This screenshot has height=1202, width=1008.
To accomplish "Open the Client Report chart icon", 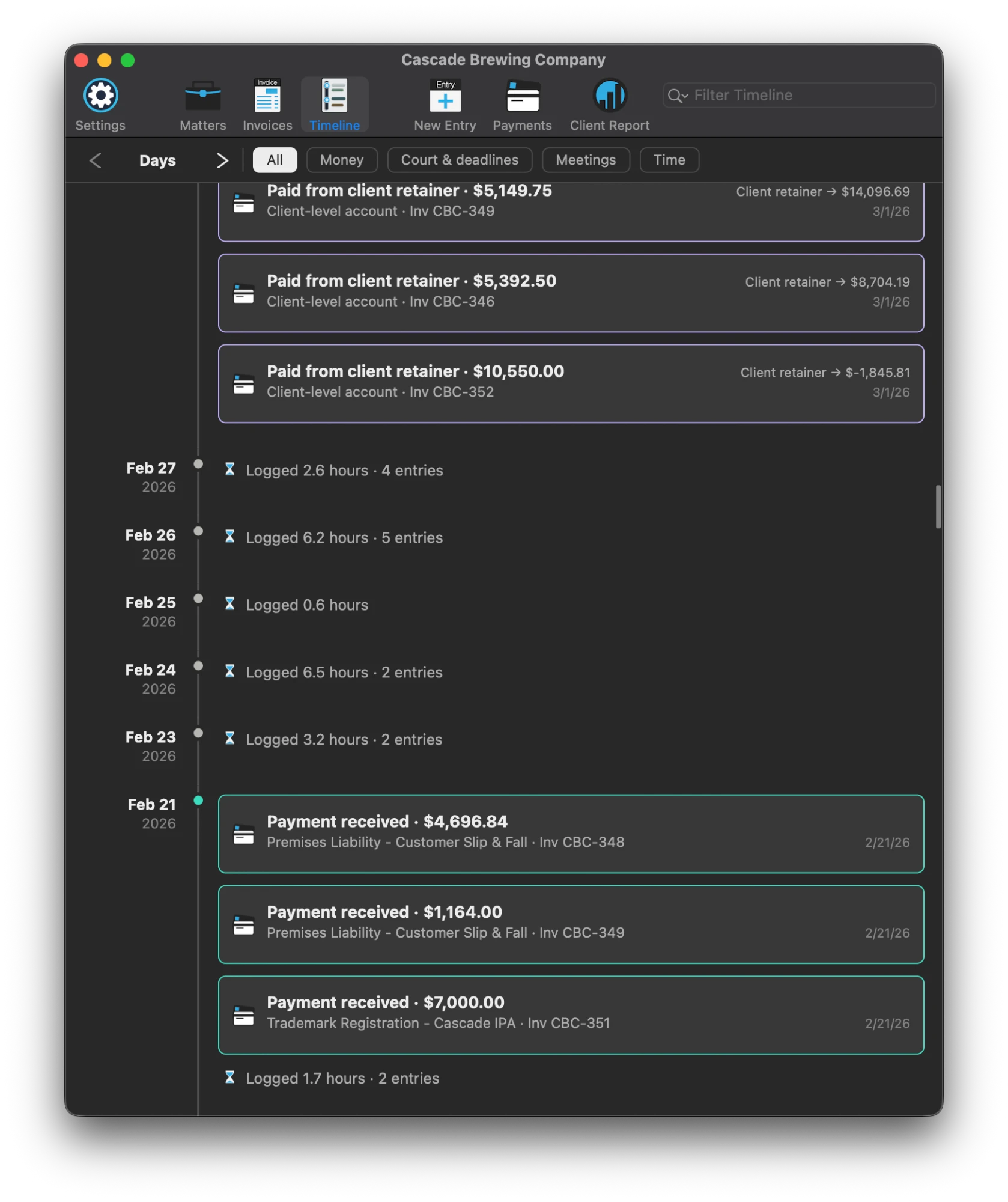I will tap(609, 96).
